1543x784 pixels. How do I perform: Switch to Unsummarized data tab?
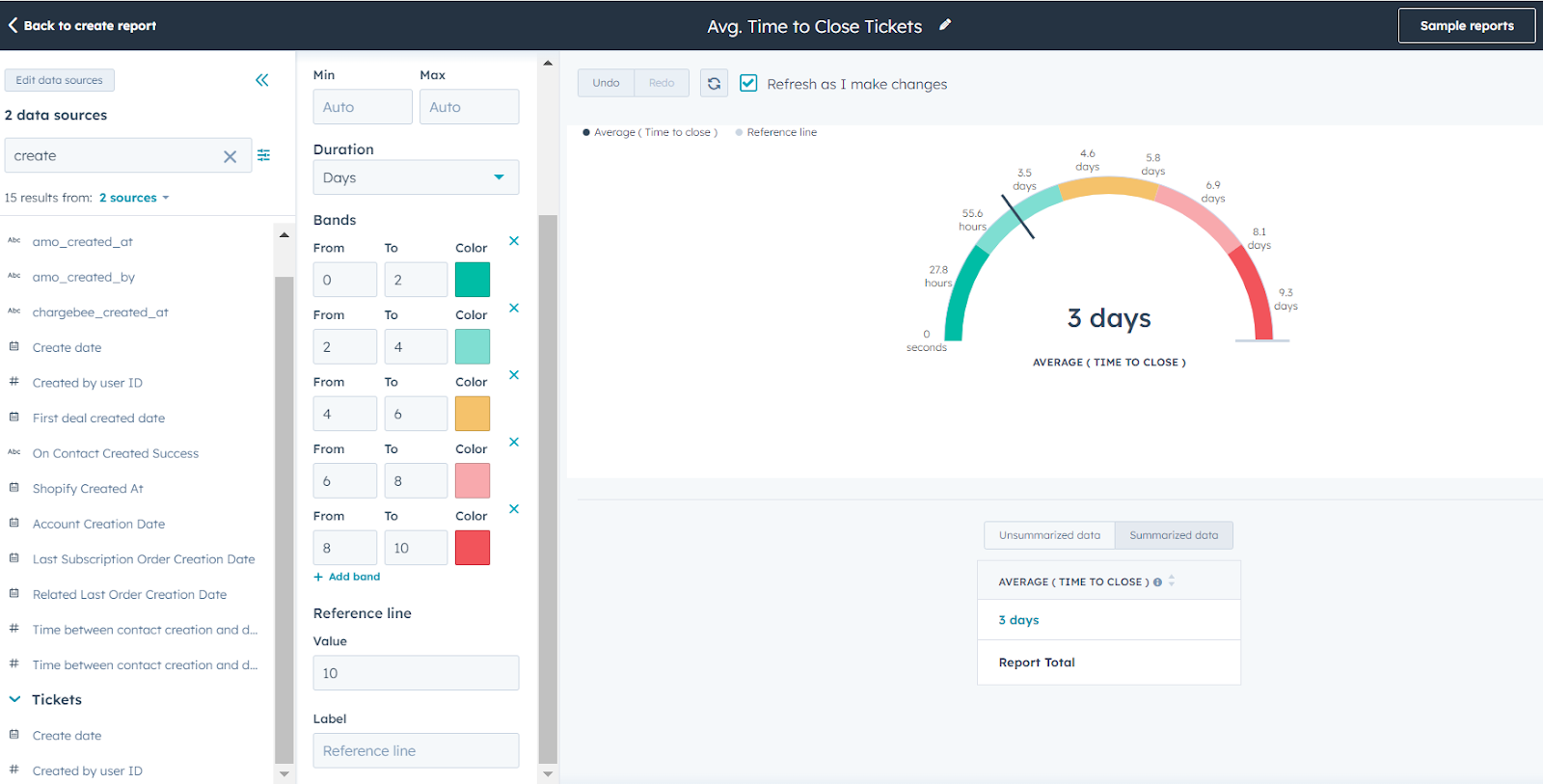pos(1049,535)
